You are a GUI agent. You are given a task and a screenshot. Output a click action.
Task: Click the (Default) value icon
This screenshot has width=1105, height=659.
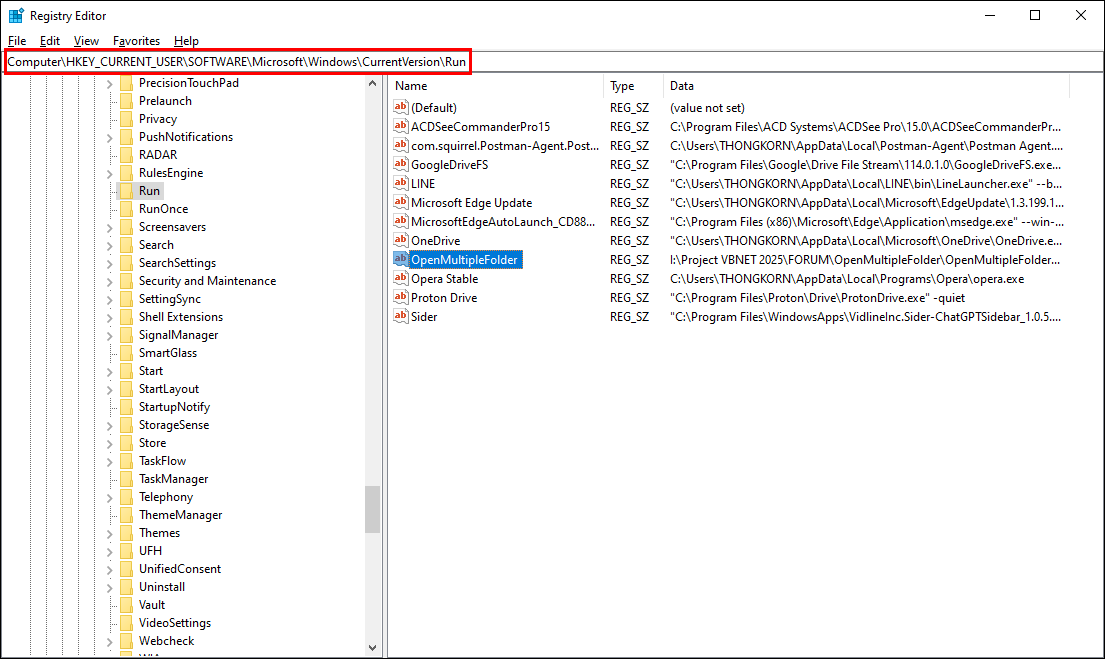point(401,108)
